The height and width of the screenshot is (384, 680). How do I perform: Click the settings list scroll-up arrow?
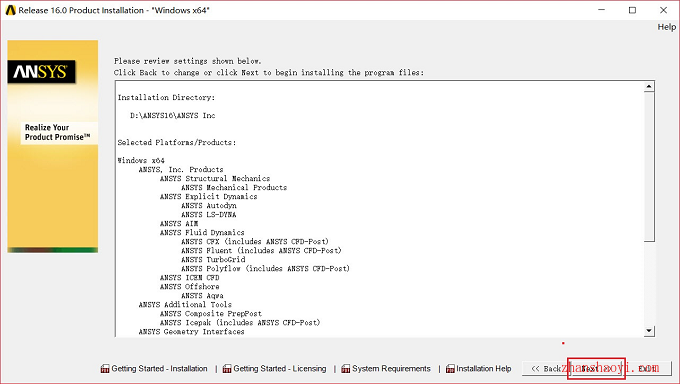(649, 87)
